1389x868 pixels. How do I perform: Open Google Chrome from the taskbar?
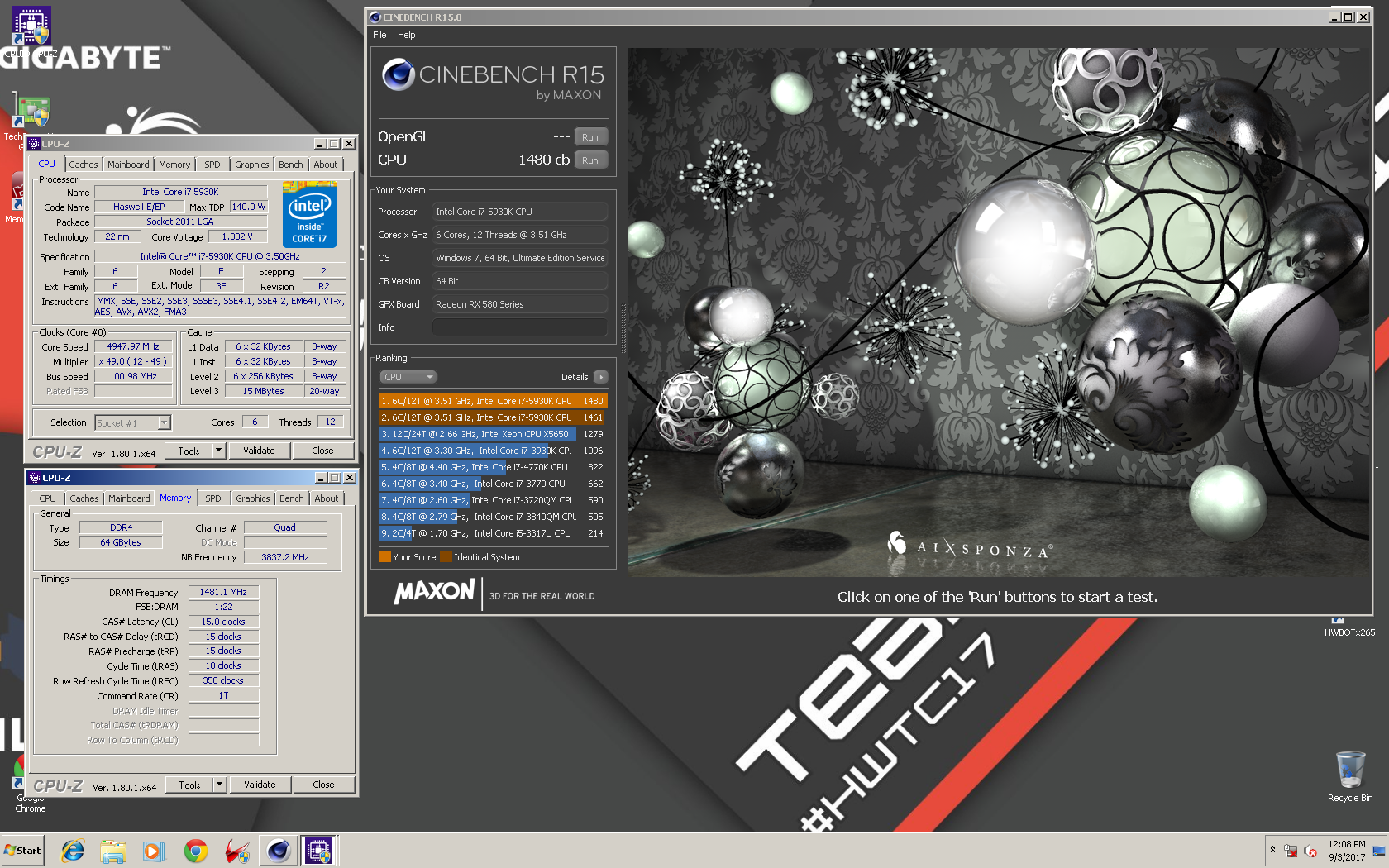pyautogui.click(x=196, y=850)
